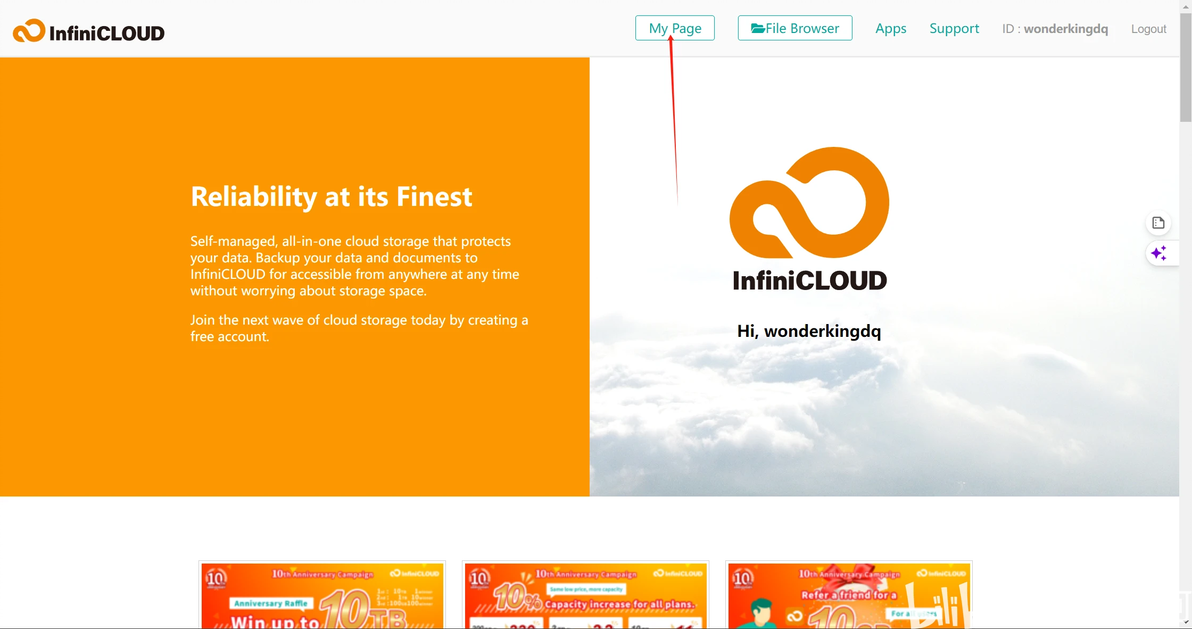Click the document notes side icon

[1159, 223]
